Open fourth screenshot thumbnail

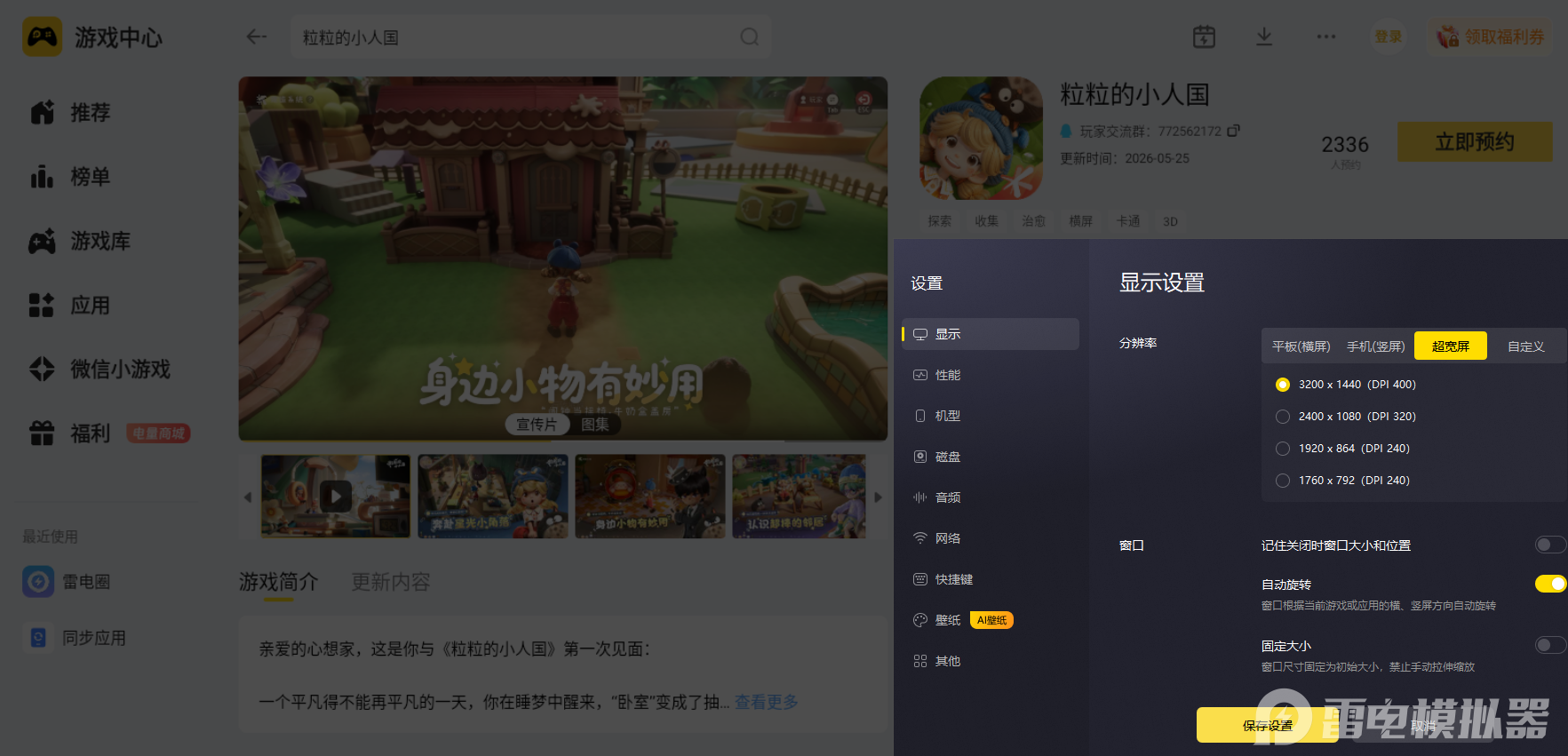pos(800,496)
